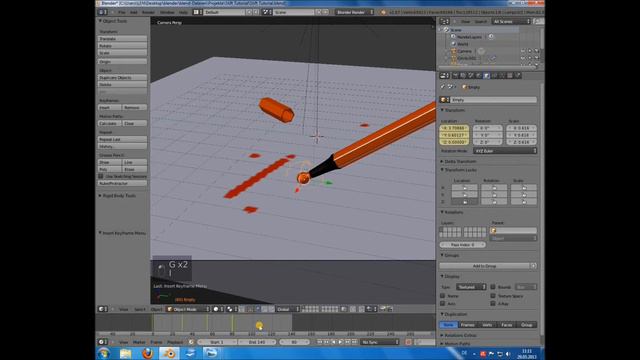Open the Blender Render engine dropdown

coord(354,12)
